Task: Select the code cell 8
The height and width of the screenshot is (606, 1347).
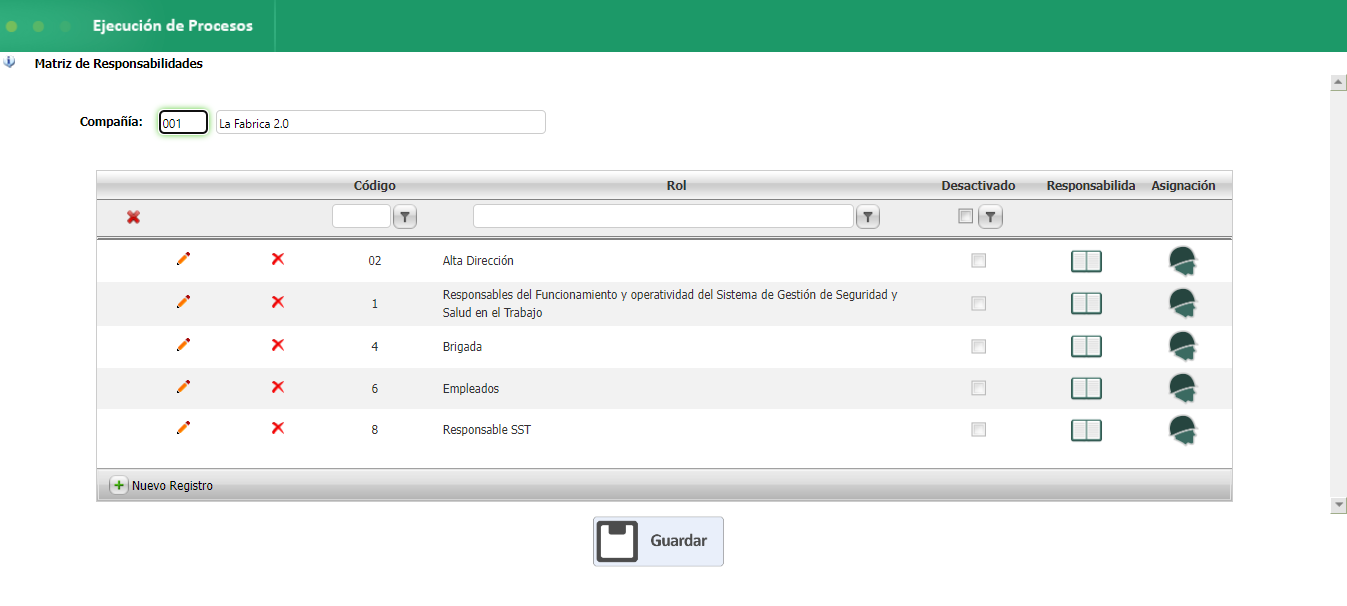Action: 375,430
